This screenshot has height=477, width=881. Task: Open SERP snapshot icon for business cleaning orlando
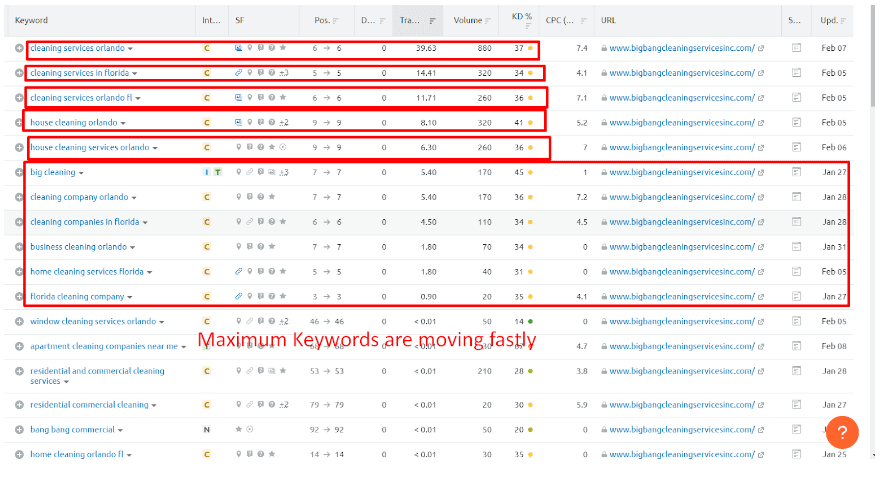point(796,247)
